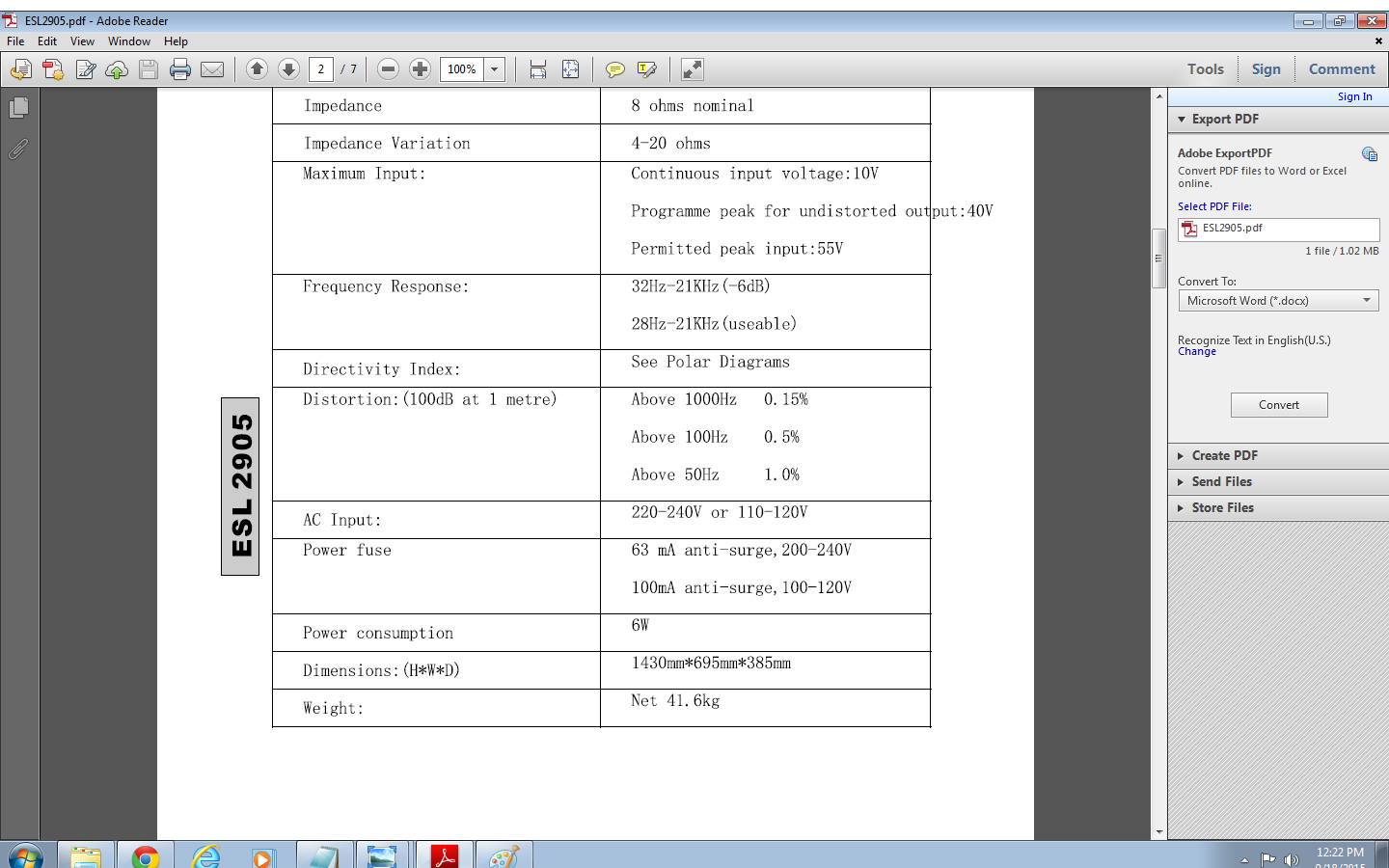
Task: Open Windows Explorer from taskbar
Action: (86, 856)
